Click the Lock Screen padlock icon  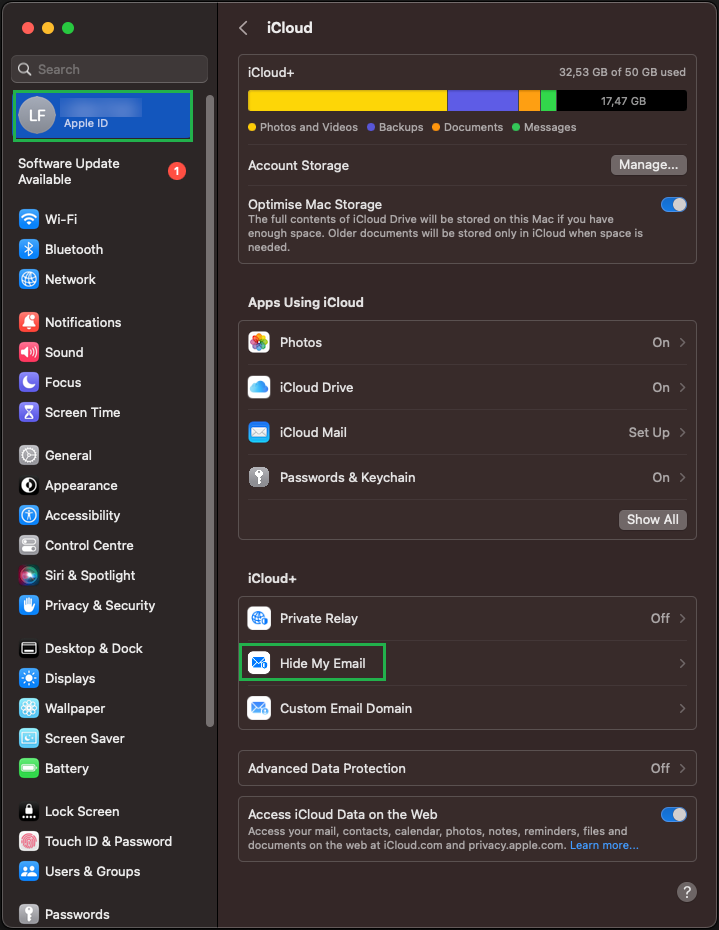click(x=28, y=811)
